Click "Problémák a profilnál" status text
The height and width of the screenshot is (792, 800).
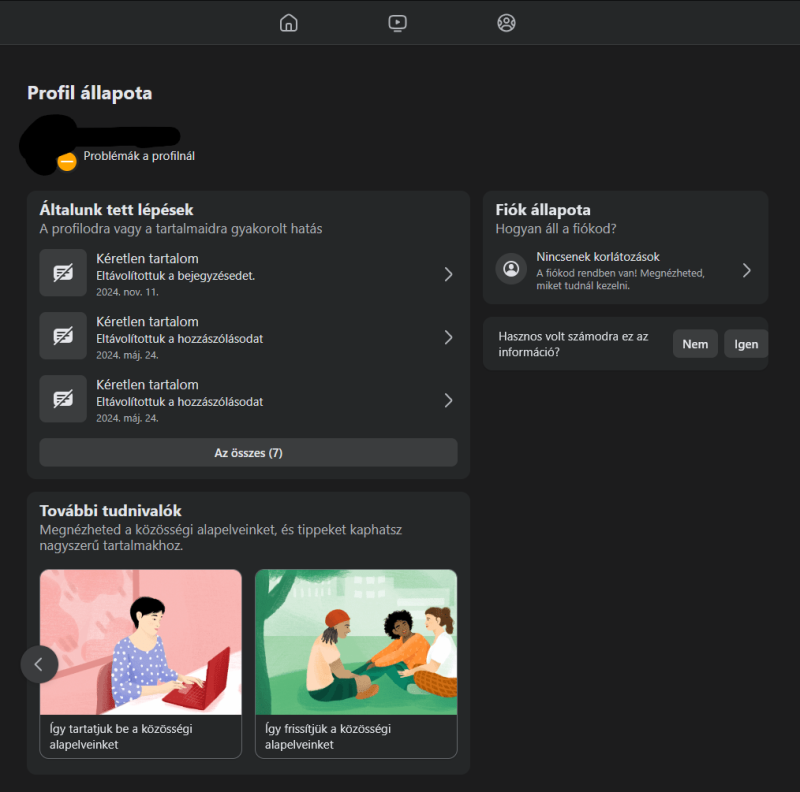pyautogui.click(x=139, y=156)
